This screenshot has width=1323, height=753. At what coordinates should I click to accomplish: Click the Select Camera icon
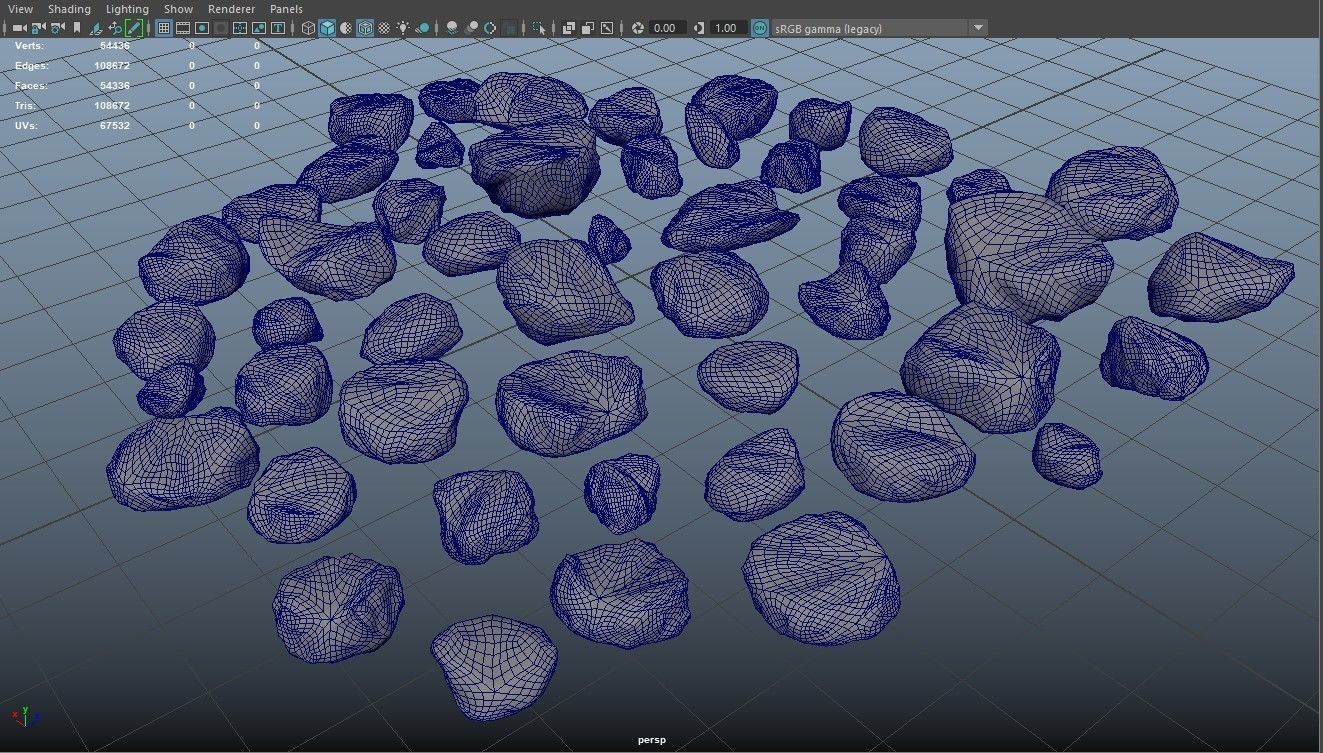(x=19, y=28)
